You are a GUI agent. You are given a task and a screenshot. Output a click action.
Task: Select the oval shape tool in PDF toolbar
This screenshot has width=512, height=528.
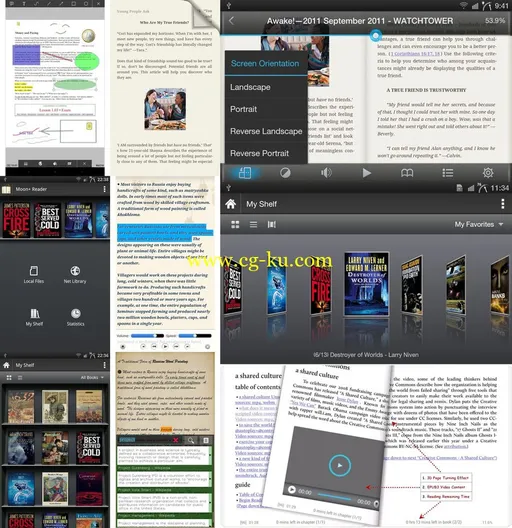click(x=86, y=3)
